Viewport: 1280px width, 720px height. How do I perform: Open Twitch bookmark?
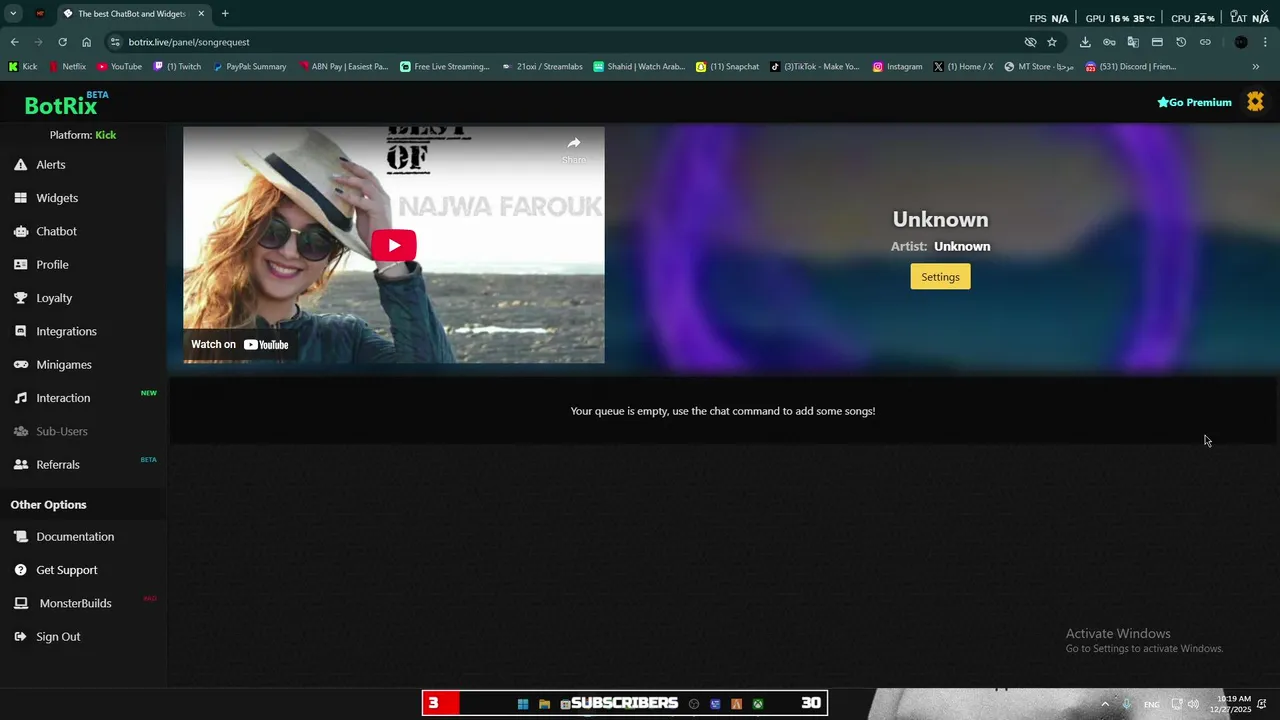(177, 67)
